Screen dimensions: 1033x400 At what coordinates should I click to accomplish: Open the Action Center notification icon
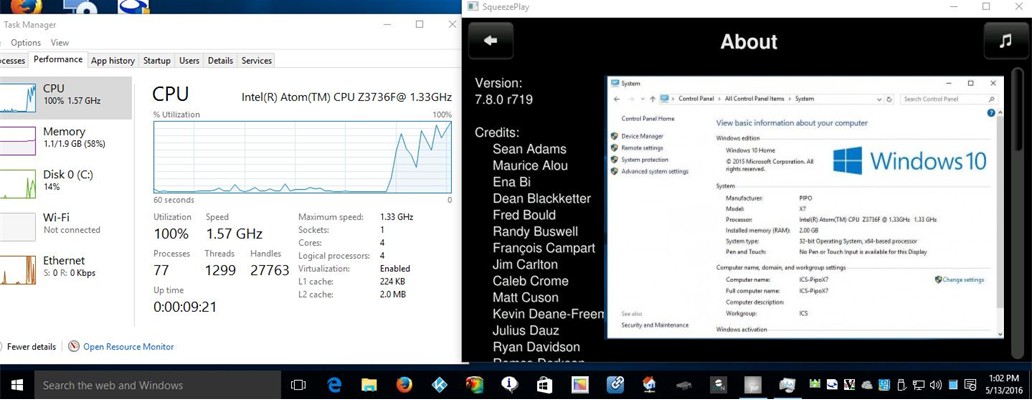click(x=970, y=385)
